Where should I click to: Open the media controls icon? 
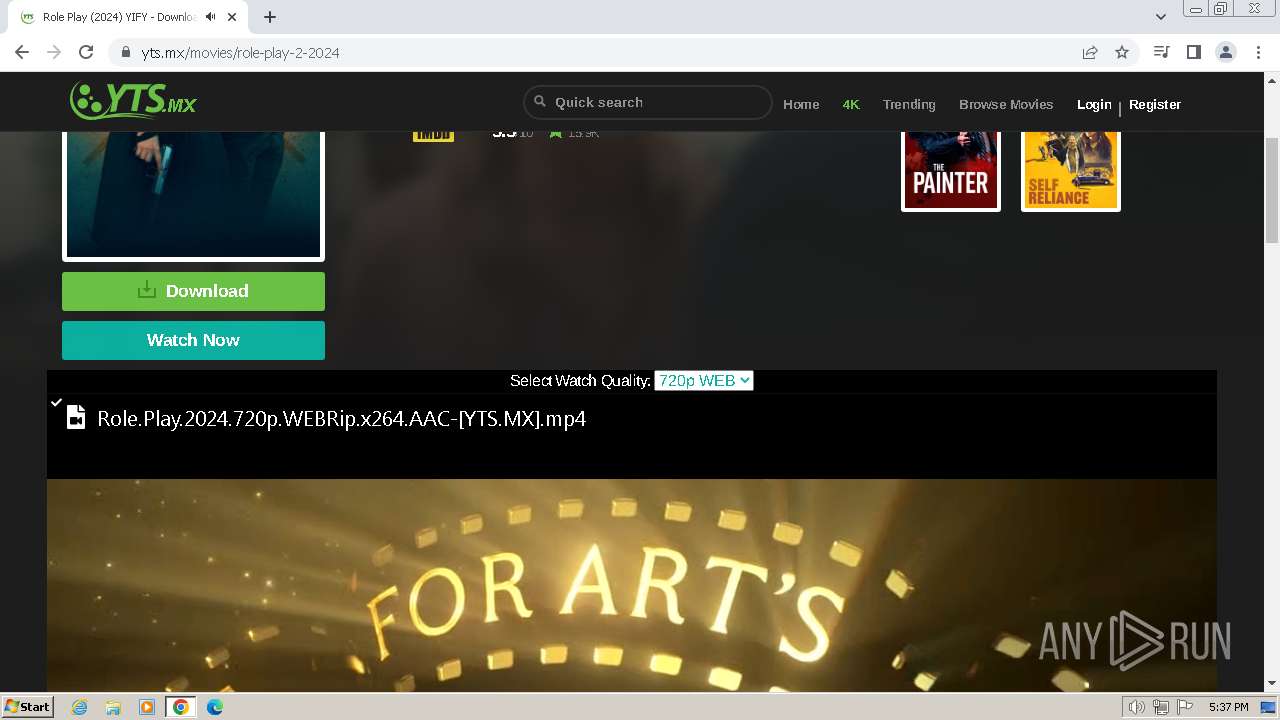point(1161,53)
